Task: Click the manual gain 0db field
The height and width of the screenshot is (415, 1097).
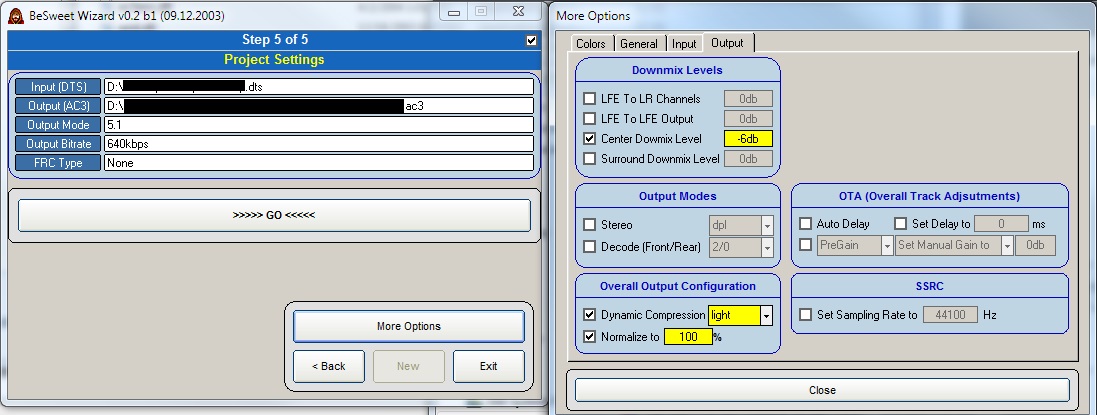Action: click(x=1035, y=246)
